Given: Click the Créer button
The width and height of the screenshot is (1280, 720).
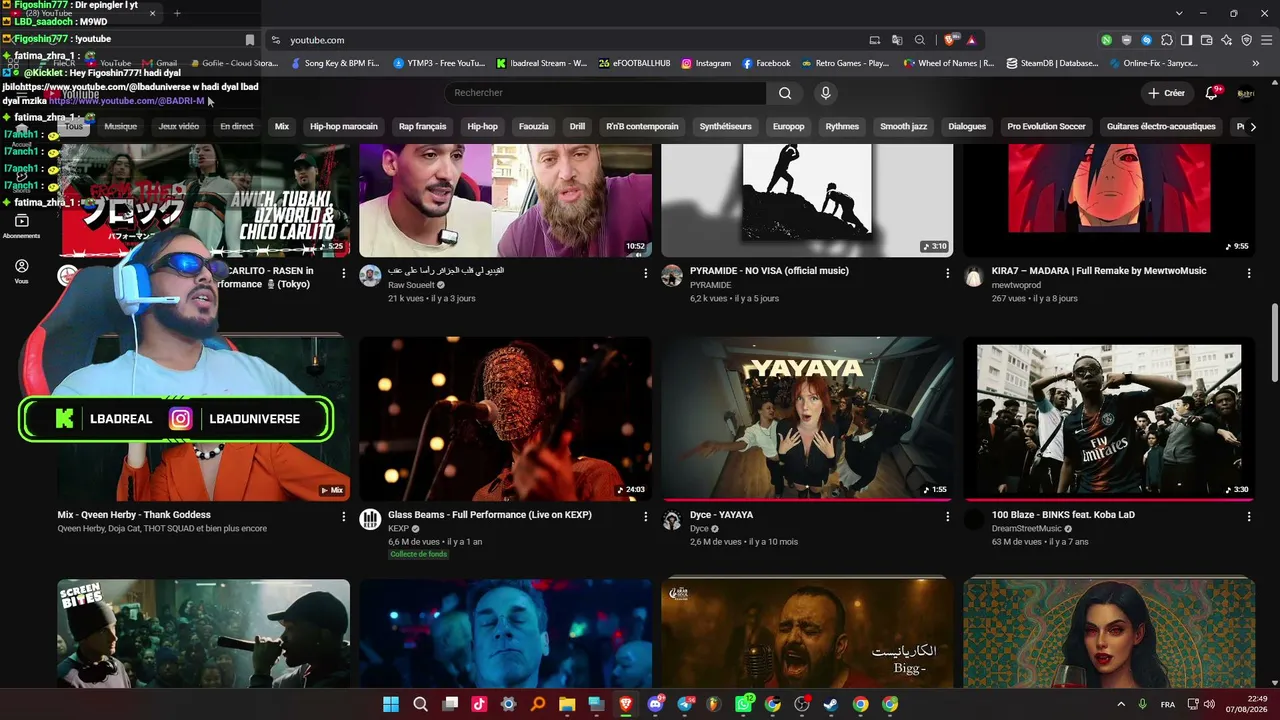Looking at the screenshot, I should (x=1167, y=93).
